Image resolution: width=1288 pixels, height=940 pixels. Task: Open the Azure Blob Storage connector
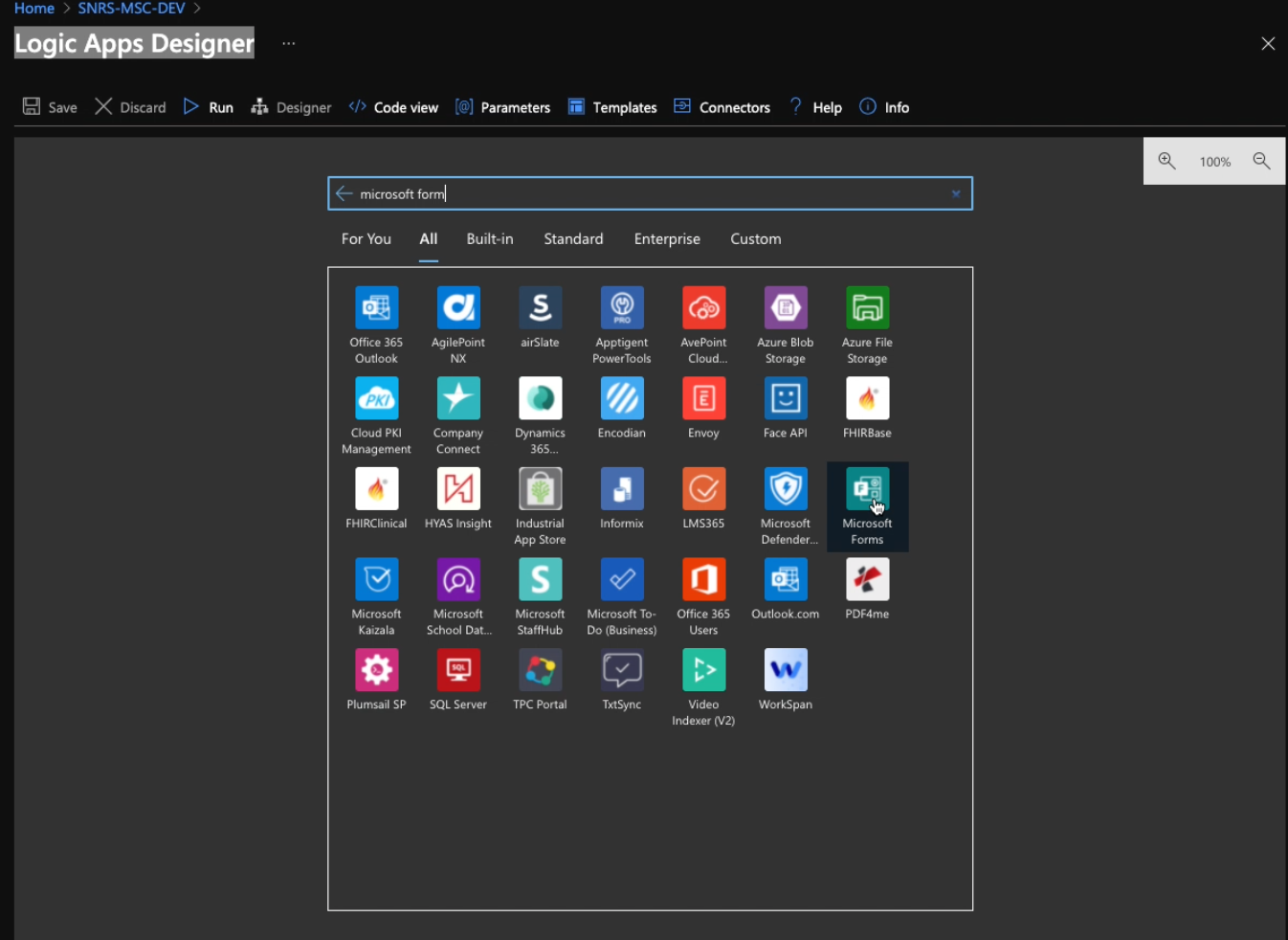tap(785, 325)
